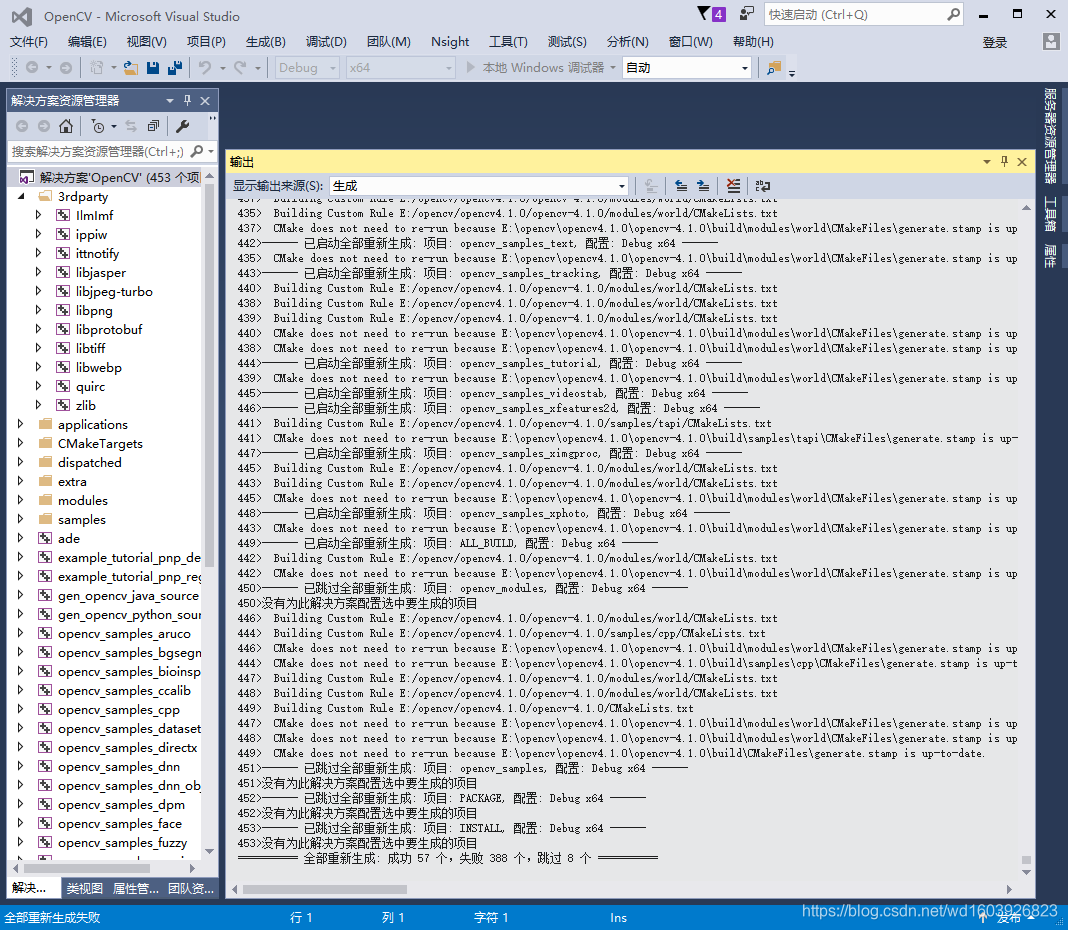Click Collapse All icon in Solution Explorer
Viewport: 1068px width, 930px height.
153,126
